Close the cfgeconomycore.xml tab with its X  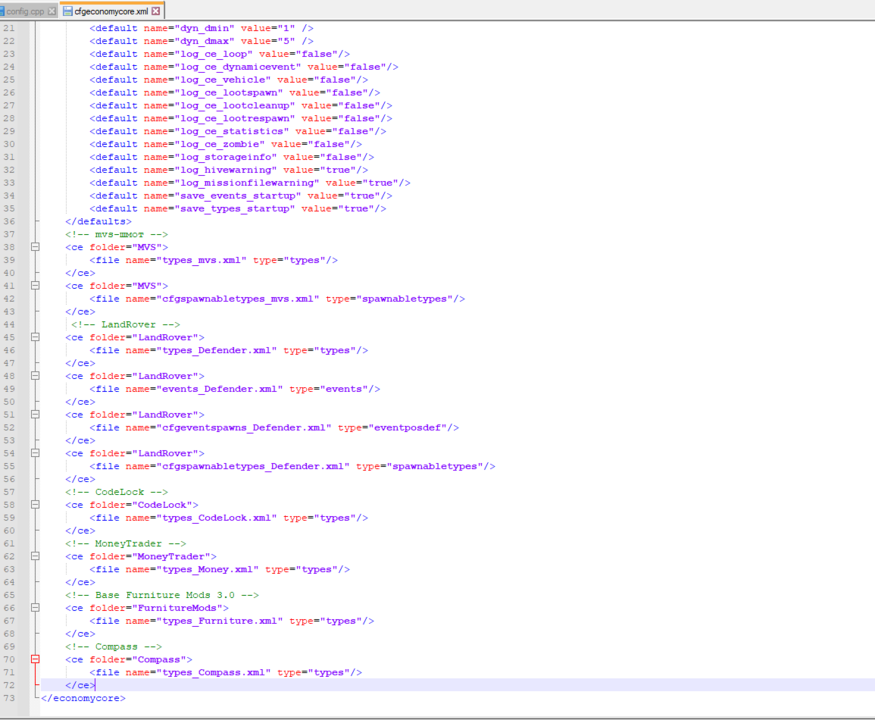[x=156, y=11]
